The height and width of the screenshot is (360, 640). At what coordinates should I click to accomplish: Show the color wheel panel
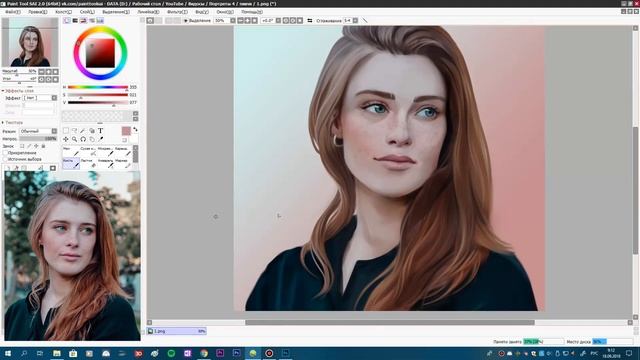pyautogui.click(x=67, y=20)
